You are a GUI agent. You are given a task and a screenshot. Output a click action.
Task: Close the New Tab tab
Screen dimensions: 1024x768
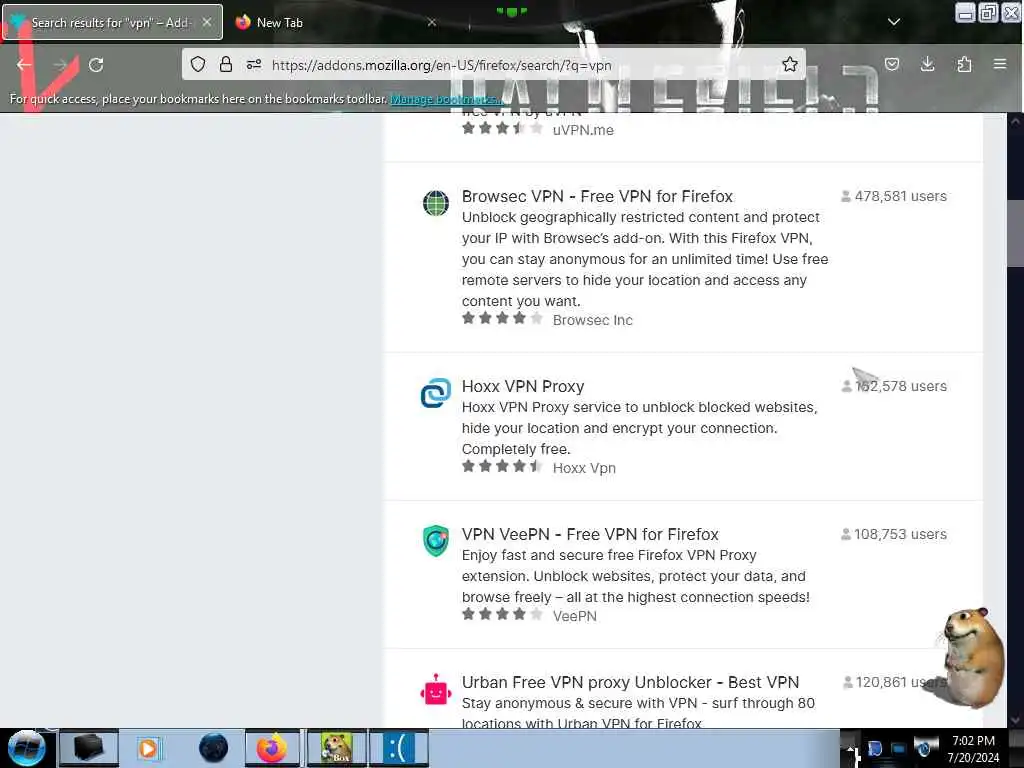tap(432, 22)
